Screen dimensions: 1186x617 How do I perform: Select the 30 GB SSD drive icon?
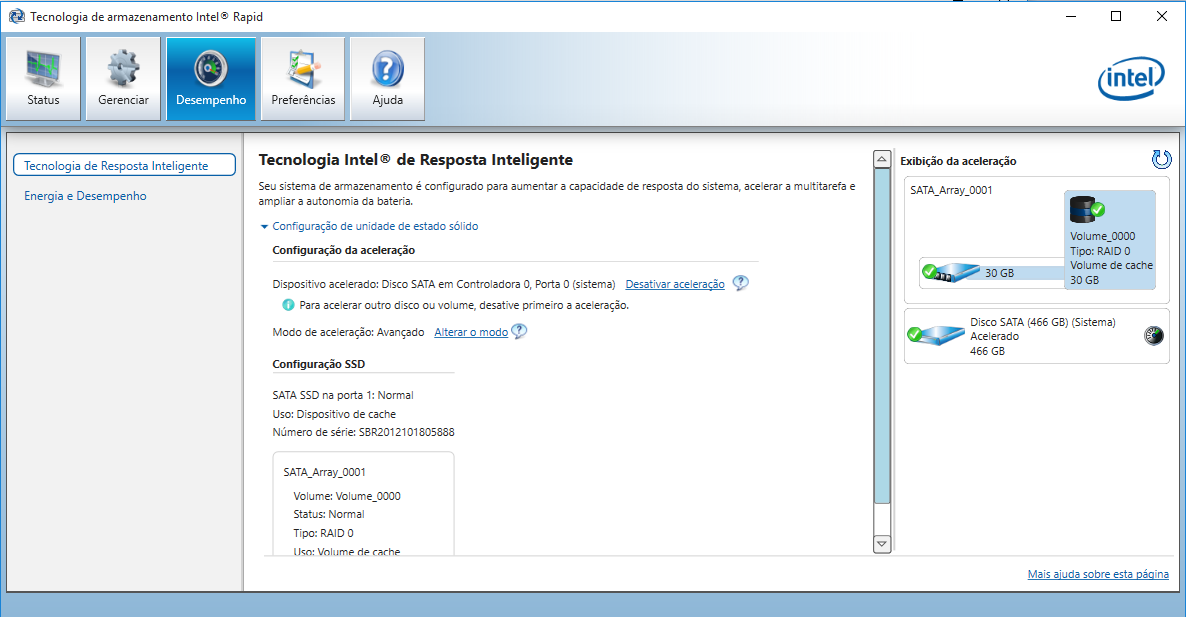951,272
